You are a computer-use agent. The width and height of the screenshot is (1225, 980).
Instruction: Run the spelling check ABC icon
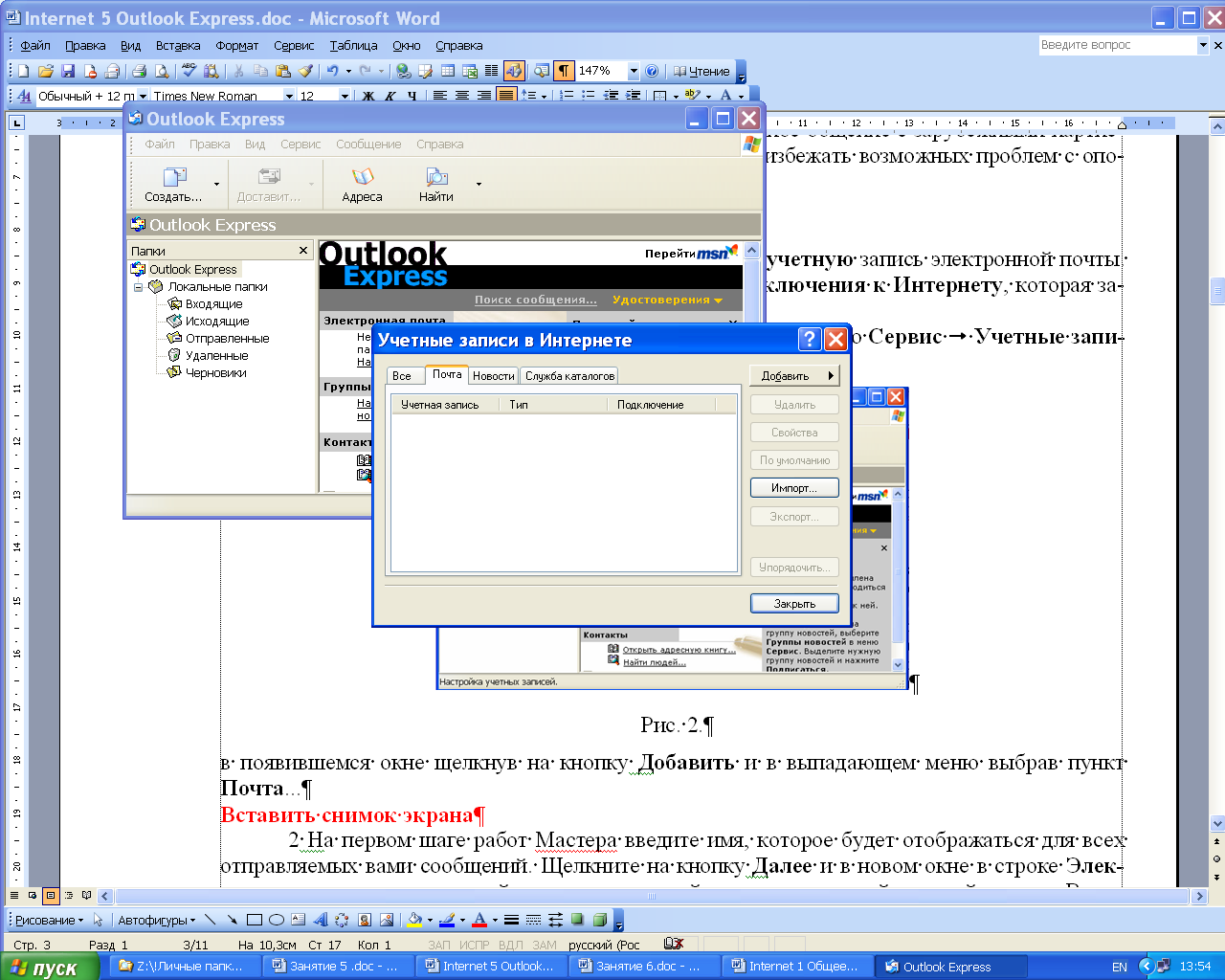pos(189,71)
